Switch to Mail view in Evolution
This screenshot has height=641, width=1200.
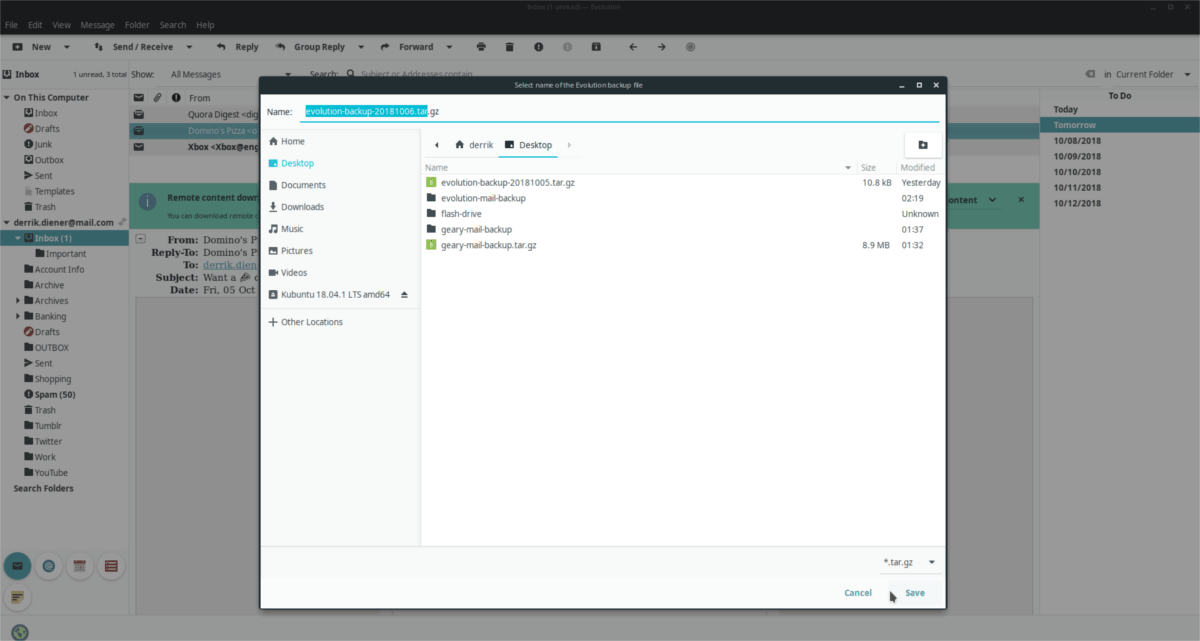click(x=17, y=566)
